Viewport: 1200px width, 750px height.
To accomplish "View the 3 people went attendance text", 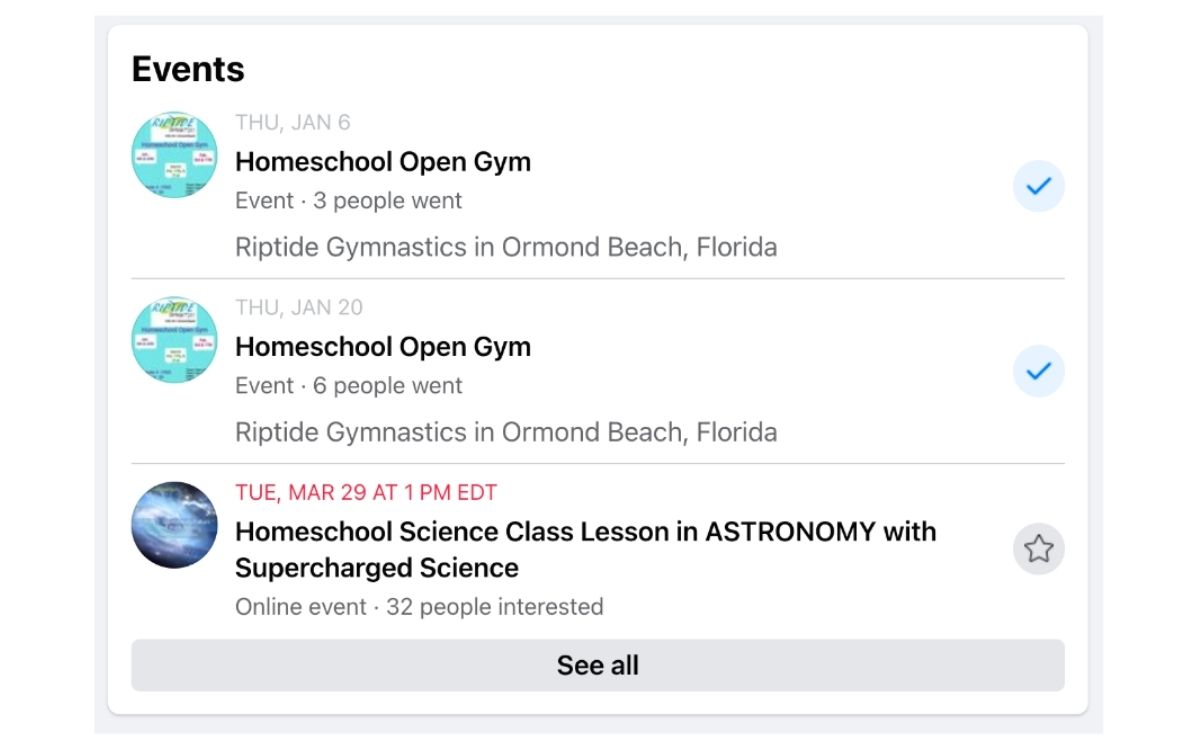I will pos(388,201).
